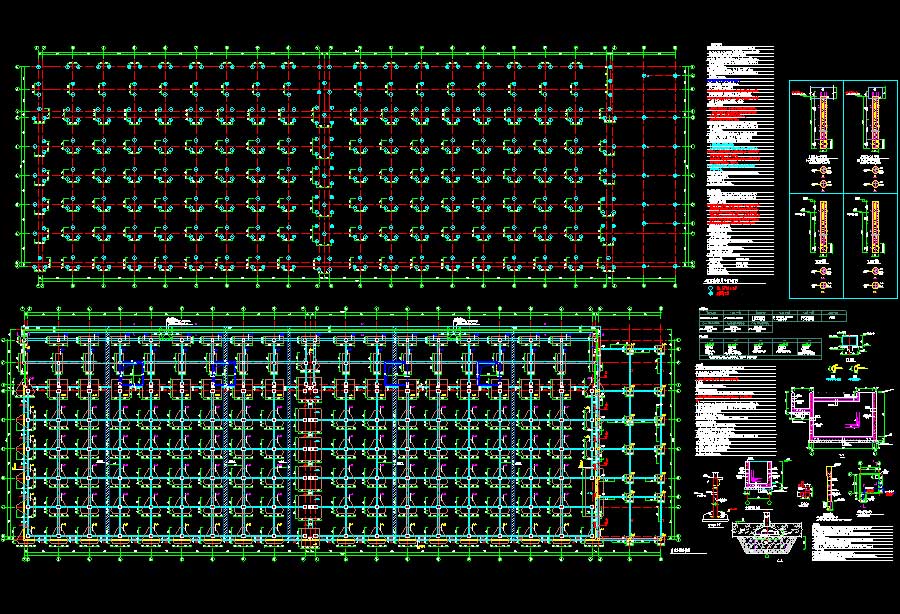Select the notes block below the green tables
900x614 pixels.
click(x=736, y=410)
